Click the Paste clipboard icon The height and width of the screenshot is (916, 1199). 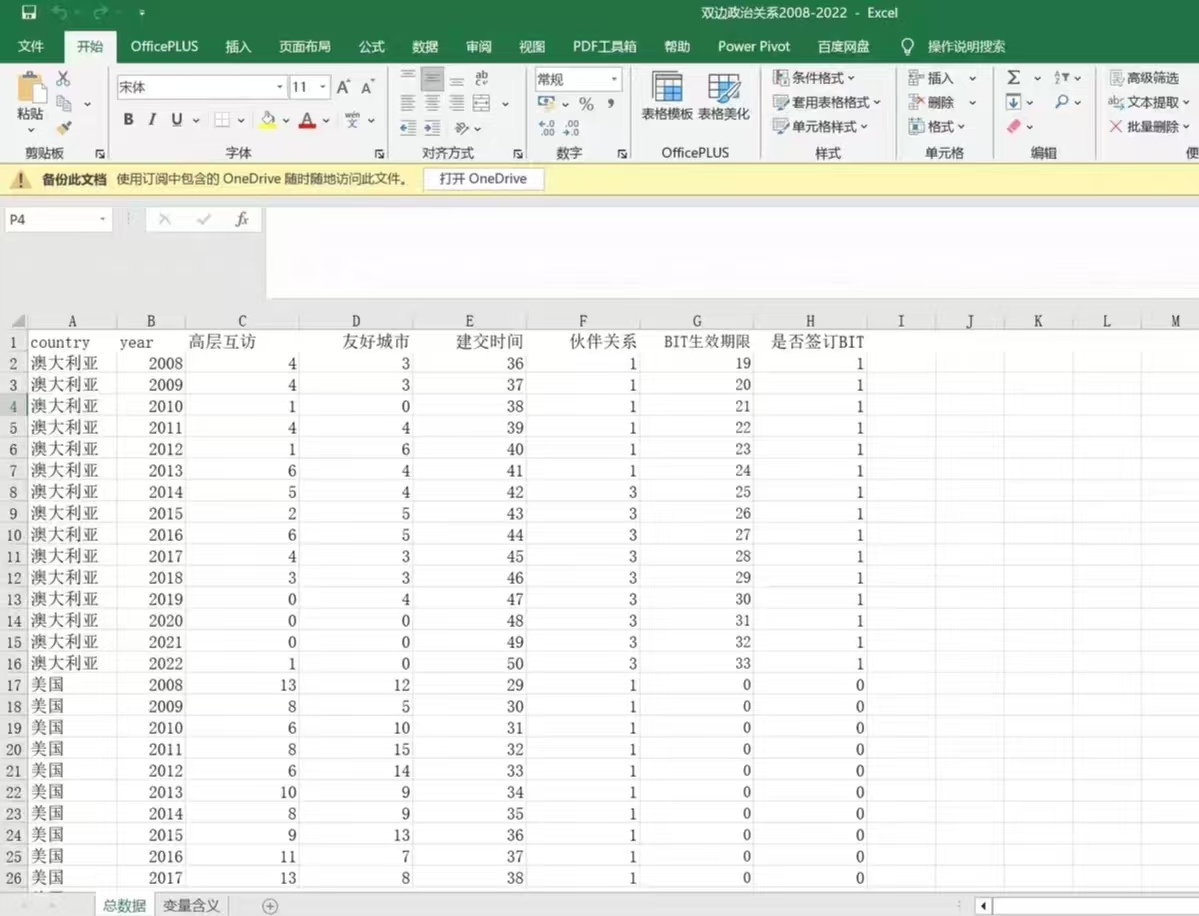tap(31, 87)
